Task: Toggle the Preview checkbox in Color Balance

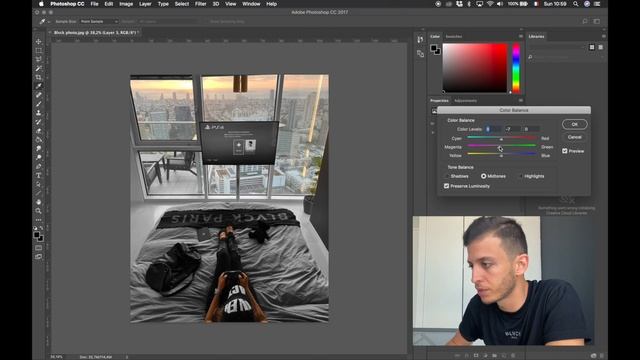Action: tap(565, 151)
